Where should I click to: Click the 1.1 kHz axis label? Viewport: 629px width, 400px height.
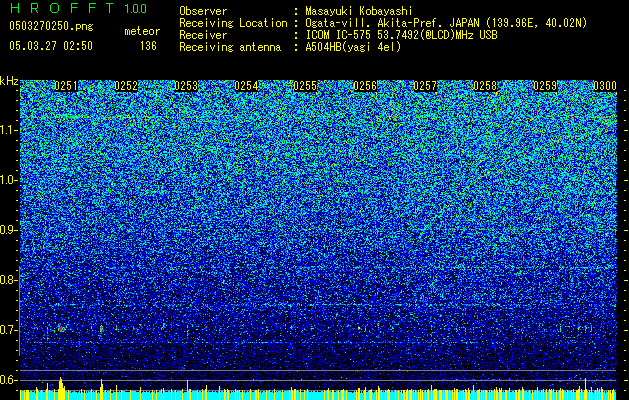(x=9, y=130)
